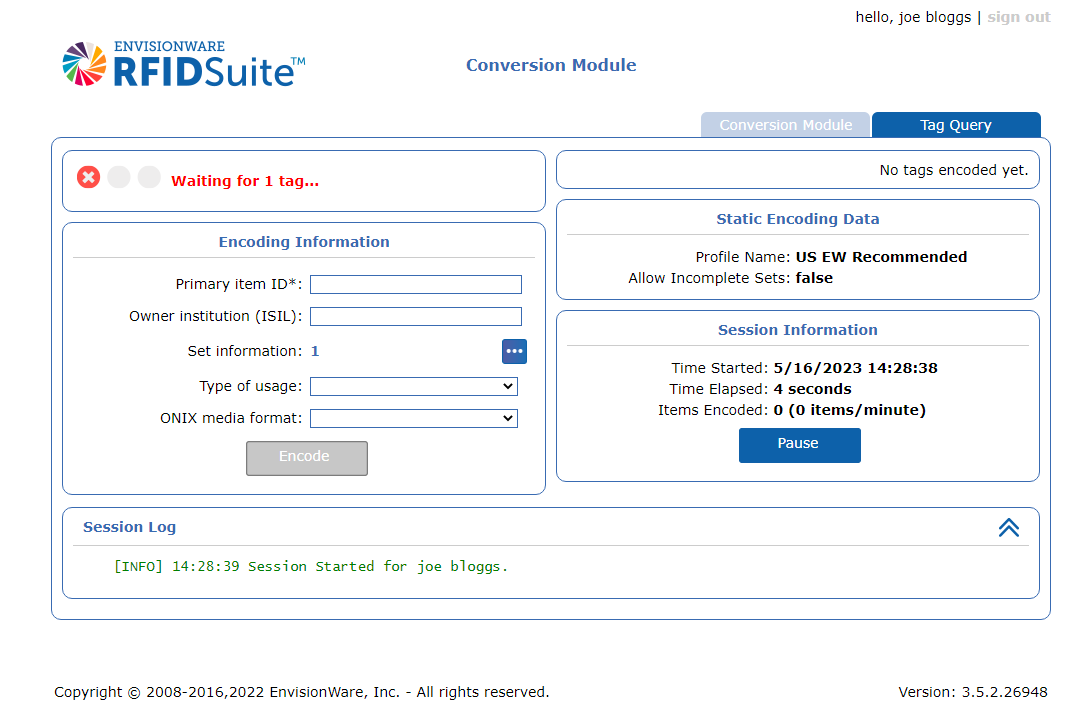Click profile name 'US EW Recommended'
1088x715 pixels.
pos(881,257)
